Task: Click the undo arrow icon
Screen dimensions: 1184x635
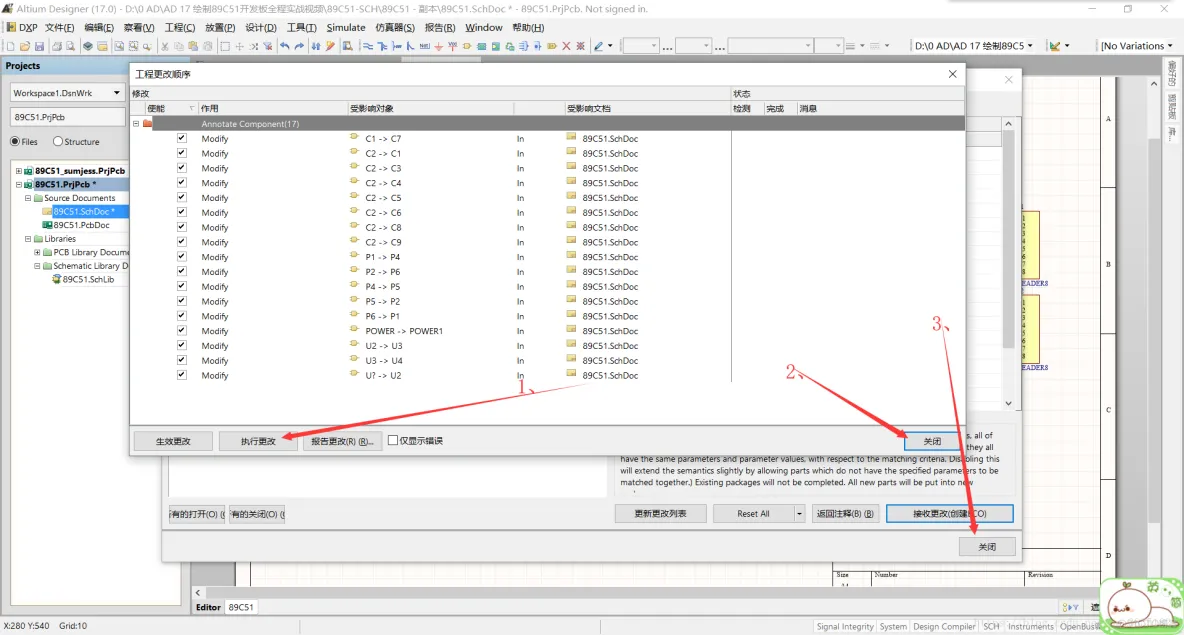Action: (285, 46)
